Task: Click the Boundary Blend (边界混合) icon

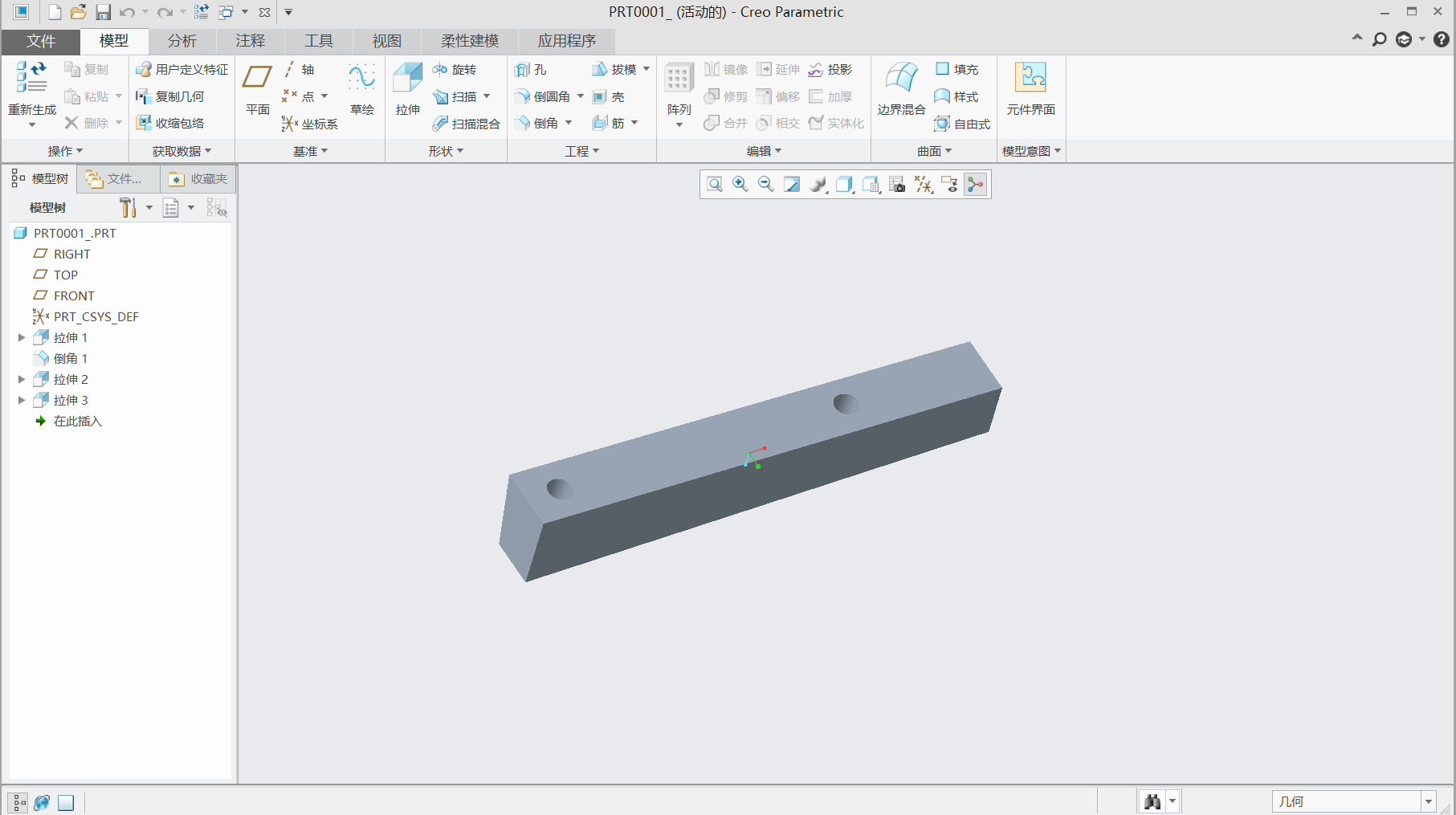Action: point(901,79)
